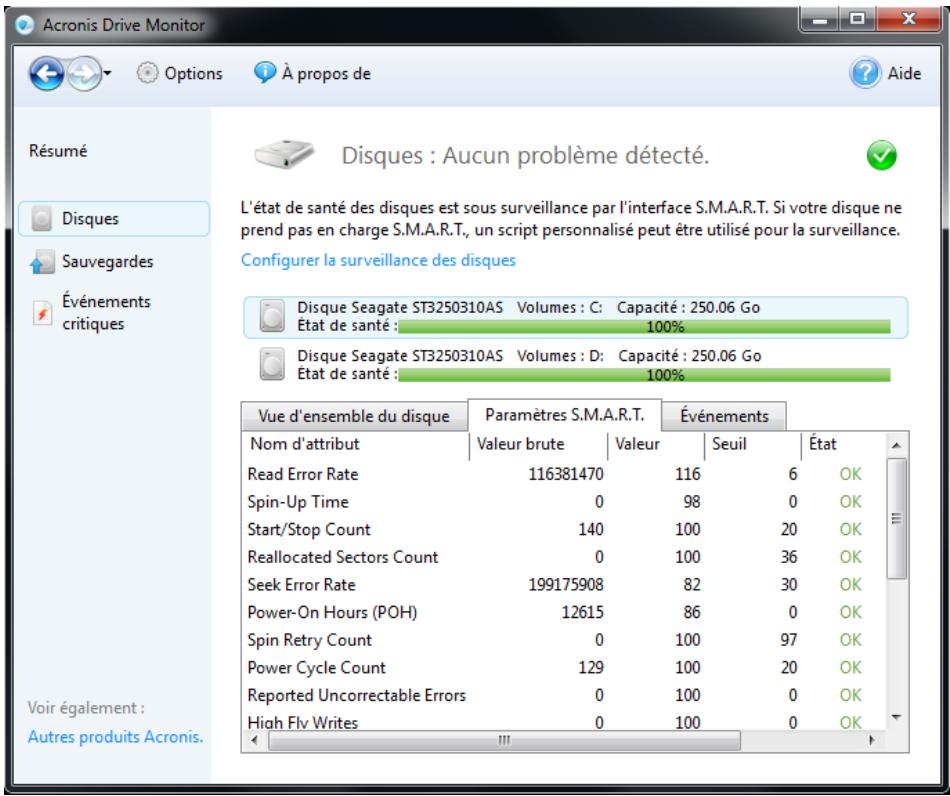Click the disk icon for volume C:
This screenshot has height=796, width=950.
coord(272,316)
